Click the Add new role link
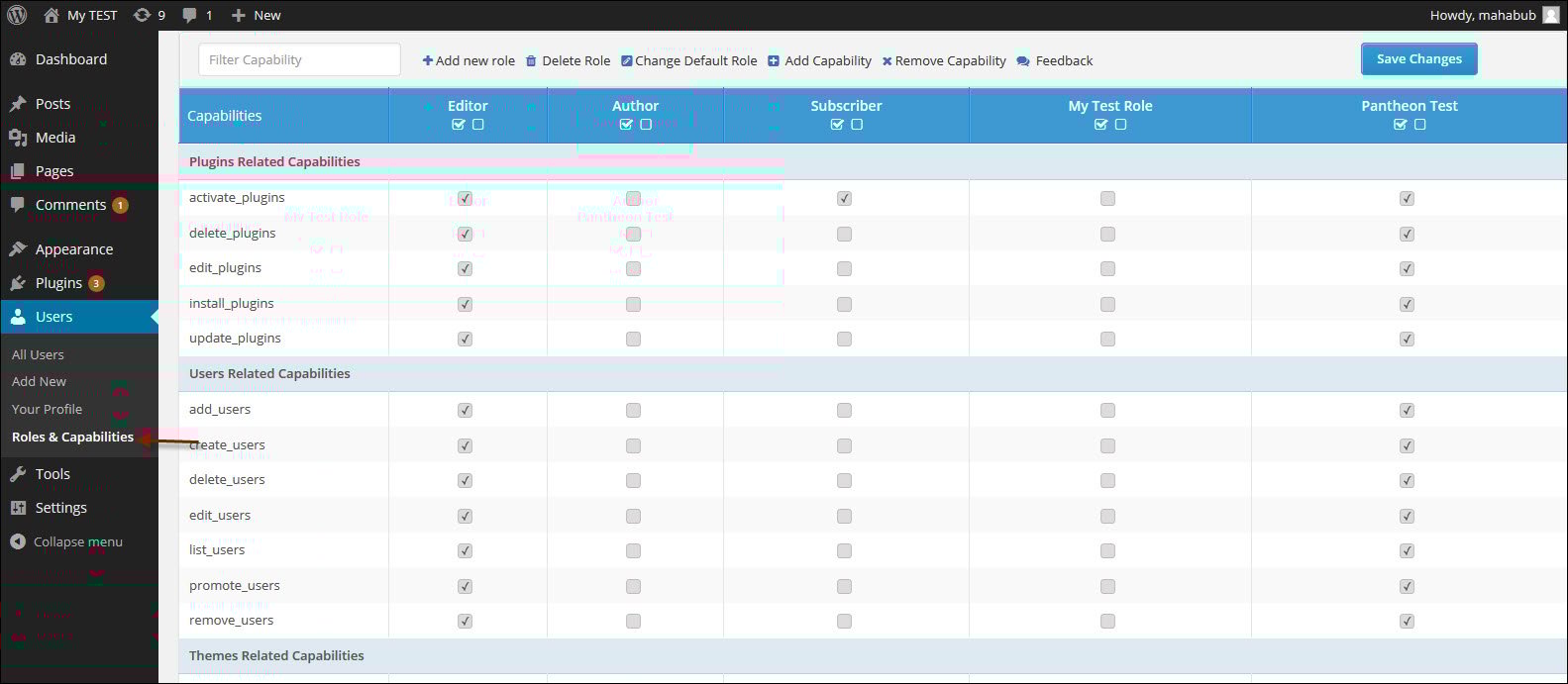Screen dimensions: 1568x684 click(x=475, y=61)
